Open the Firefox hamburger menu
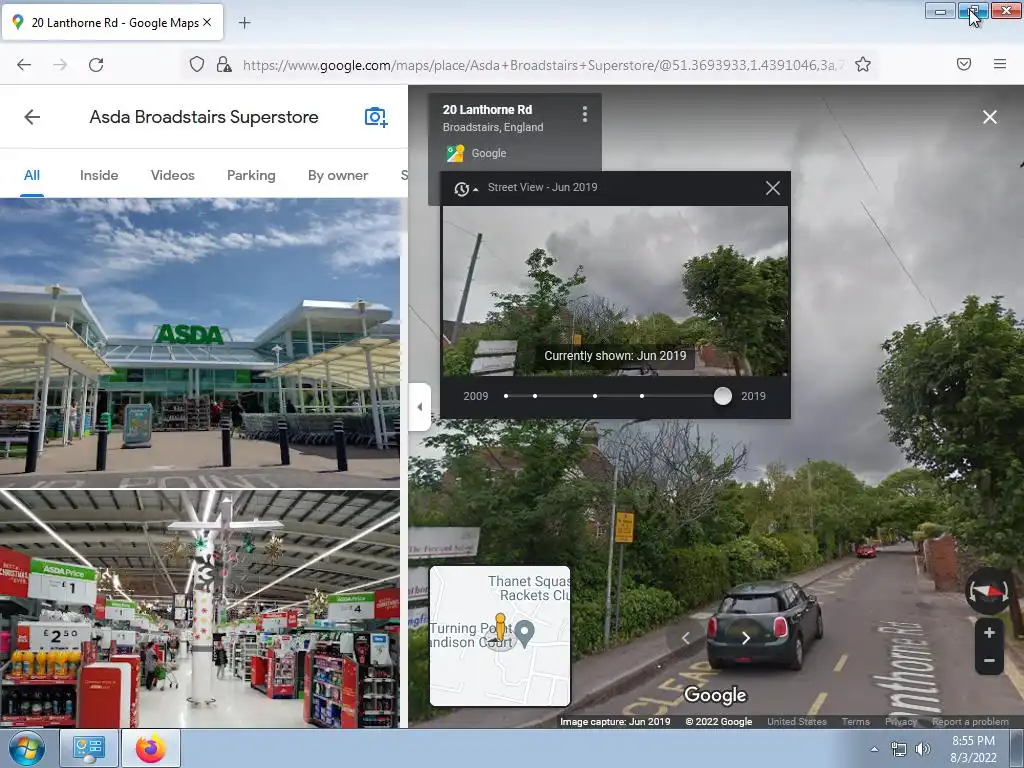 tap(1000, 64)
